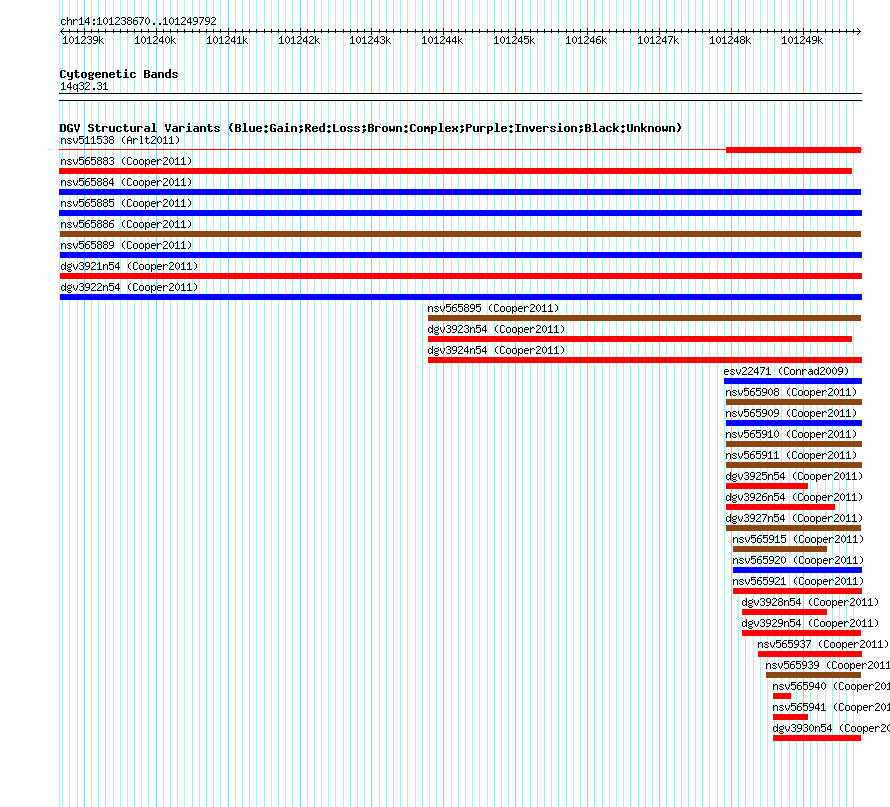
Task: Click the nsv511538 (Arlt2011) variant label
Action: (120, 140)
